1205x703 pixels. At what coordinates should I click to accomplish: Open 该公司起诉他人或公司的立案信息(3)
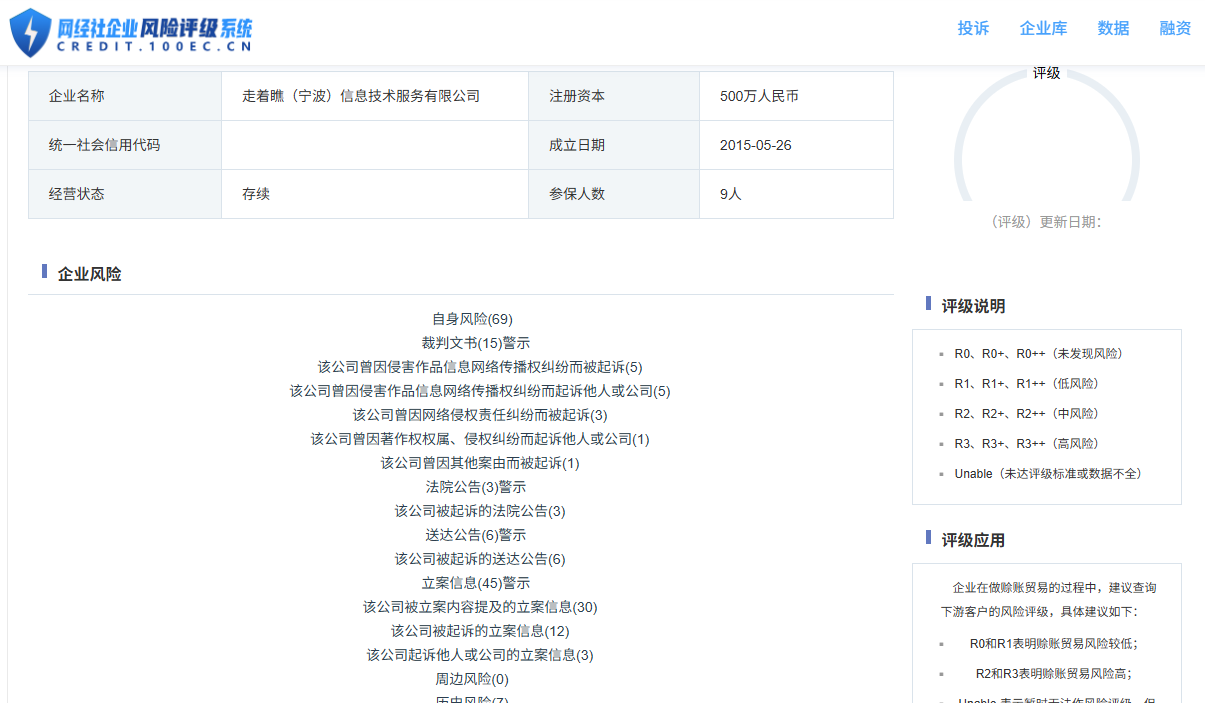point(480,655)
